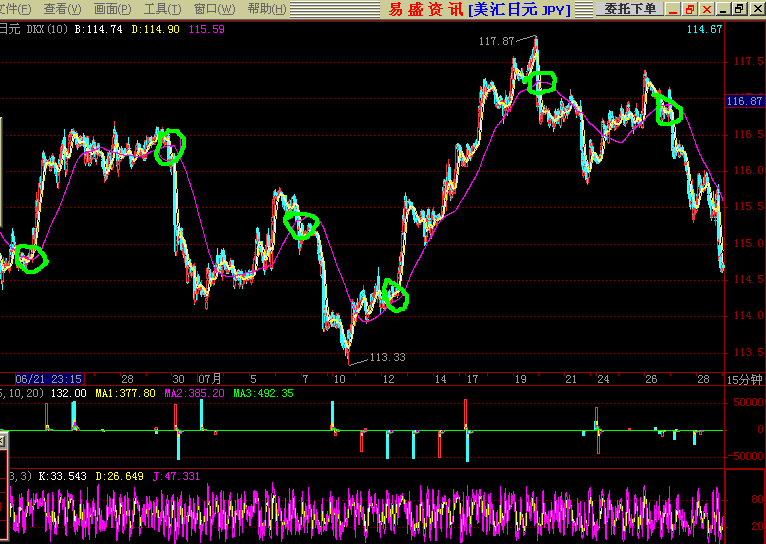
Task: Open the 工具(T) menu
Action: click(x=163, y=9)
